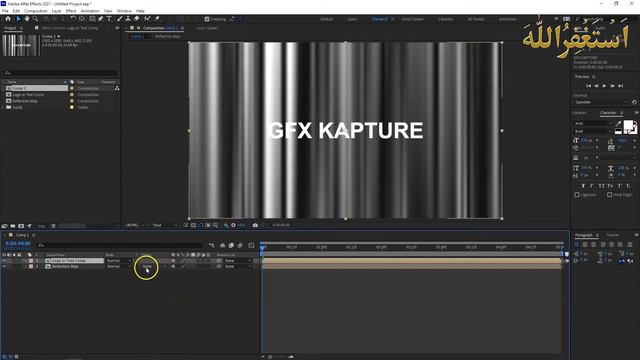Select the Horizontal Type tool

coord(109,19)
